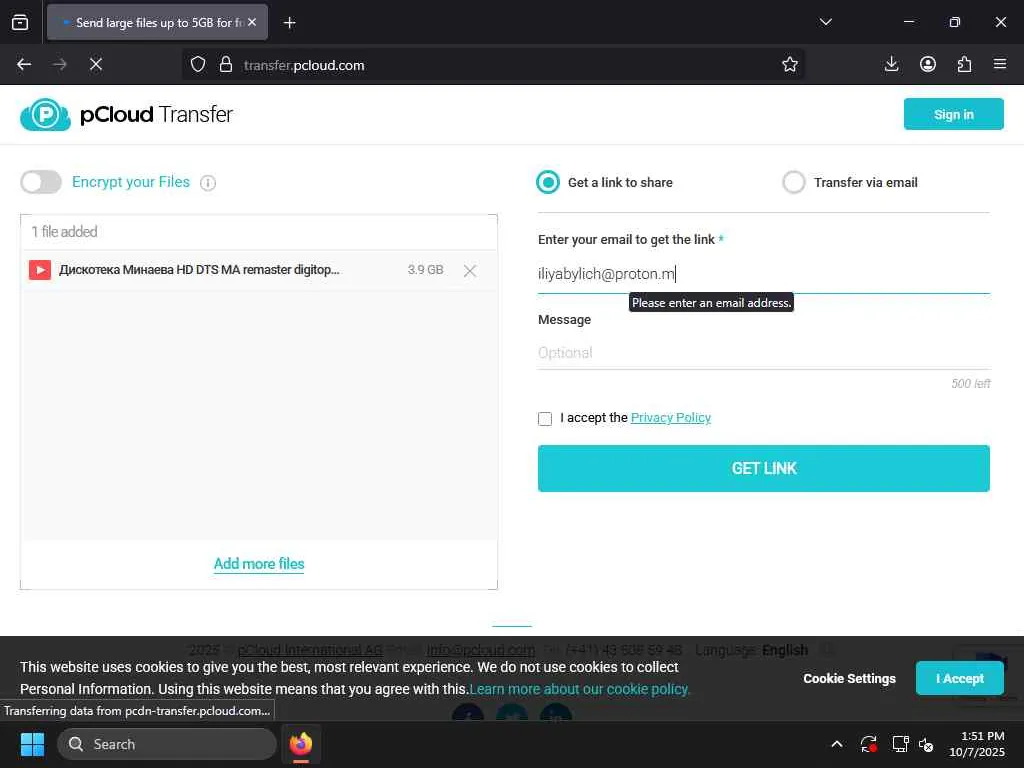This screenshot has width=1024, height=768.
Task: Click the muted volume tray icon
Action: click(926, 744)
